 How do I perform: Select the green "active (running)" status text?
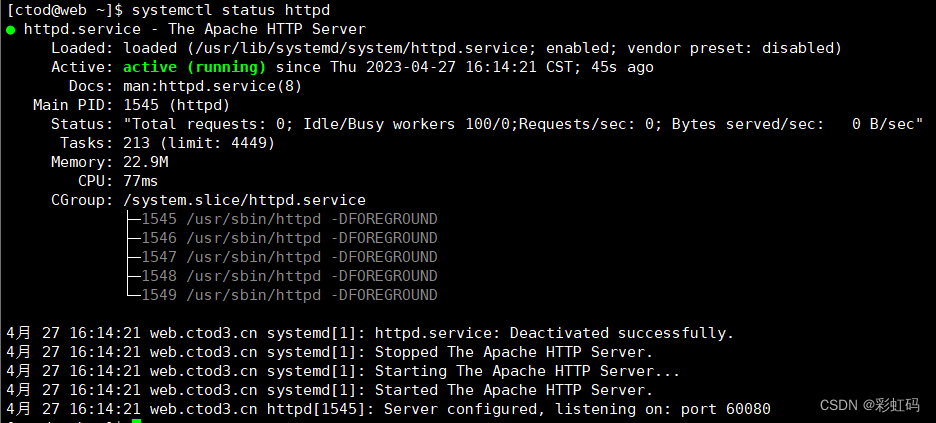coord(194,67)
